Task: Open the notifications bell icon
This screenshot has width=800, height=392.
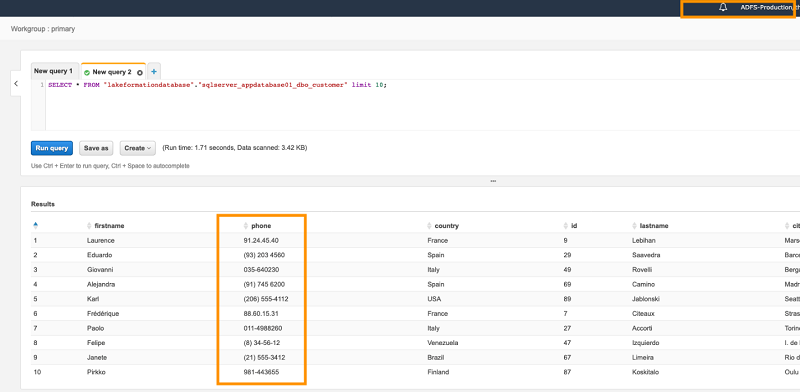Action: coord(722,8)
